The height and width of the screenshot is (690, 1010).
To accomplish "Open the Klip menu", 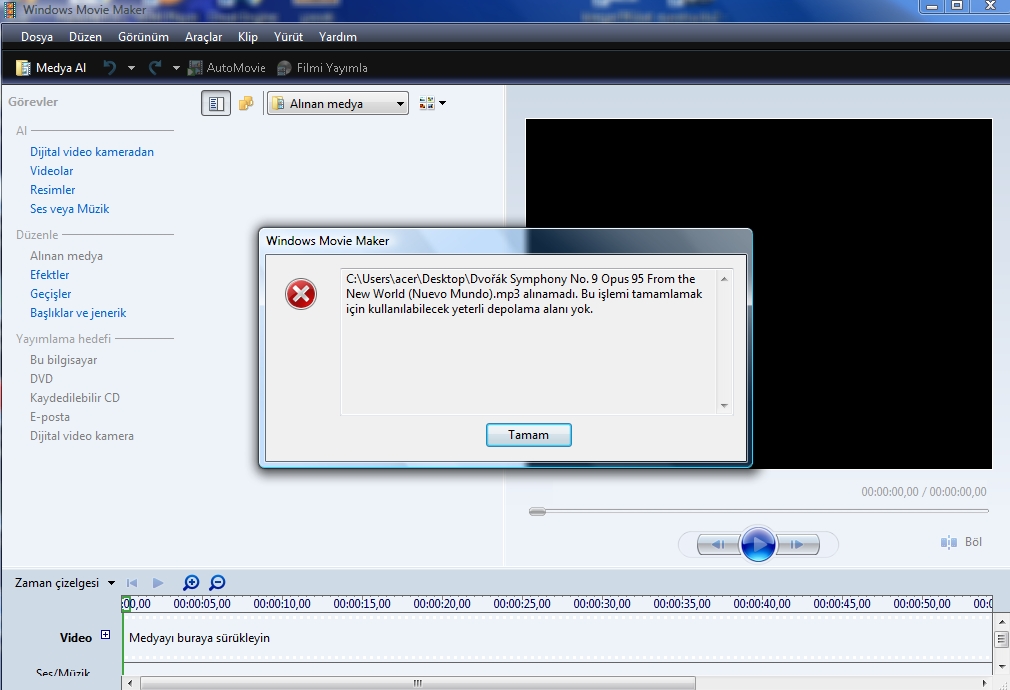I will 248,37.
